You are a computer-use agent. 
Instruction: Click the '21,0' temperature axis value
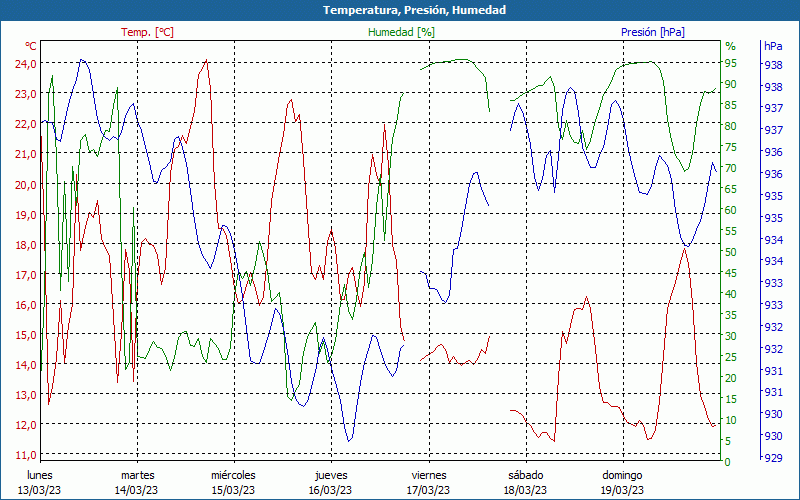(x=26, y=154)
